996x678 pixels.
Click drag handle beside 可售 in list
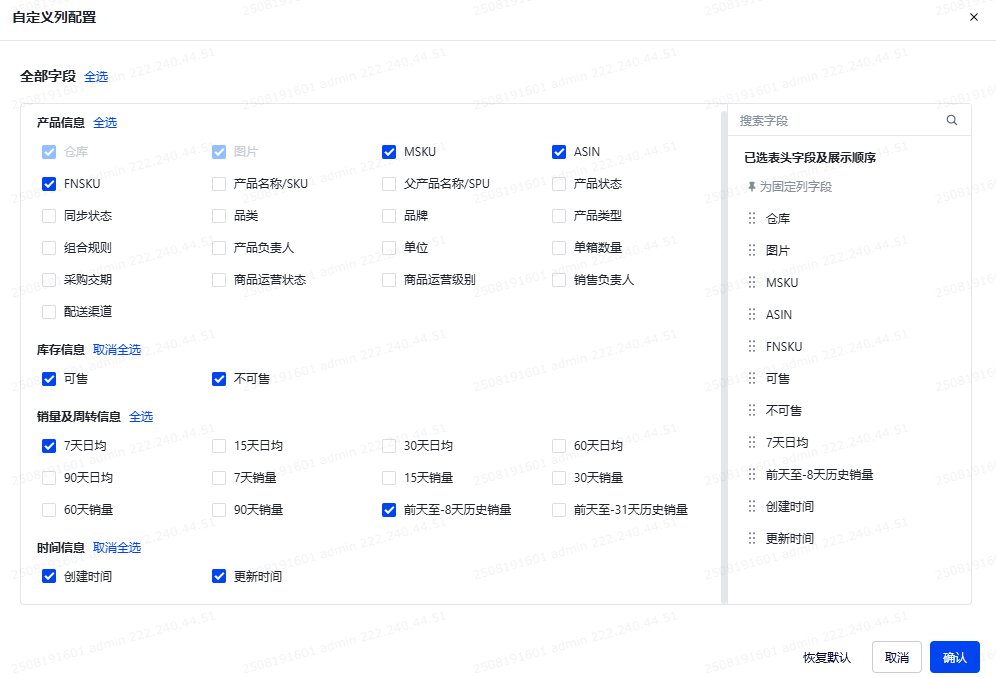(752, 378)
